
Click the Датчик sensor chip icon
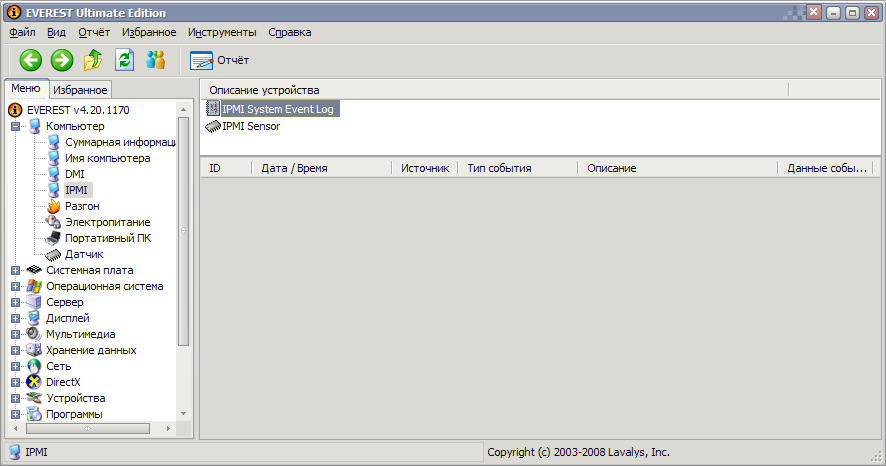[53, 254]
